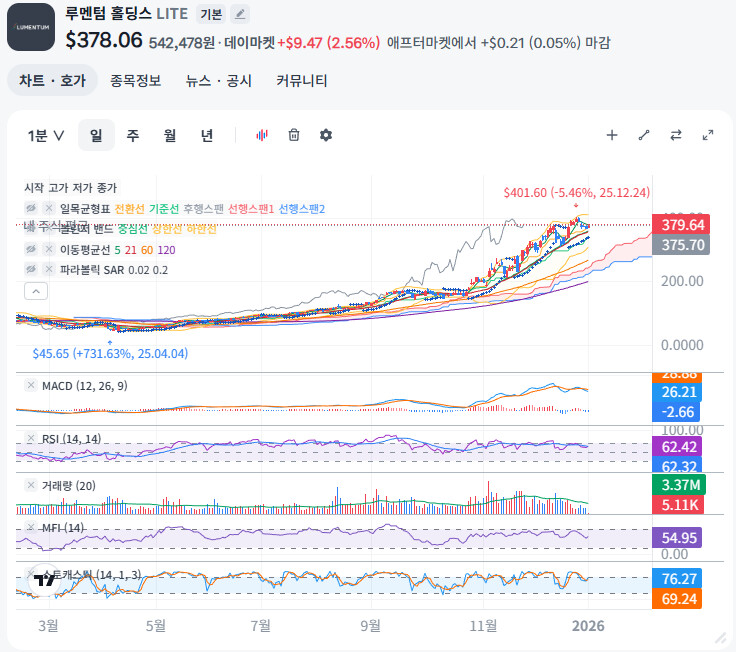Select the 일 daily chart period
The height and width of the screenshot is (652, 736).
96,135
